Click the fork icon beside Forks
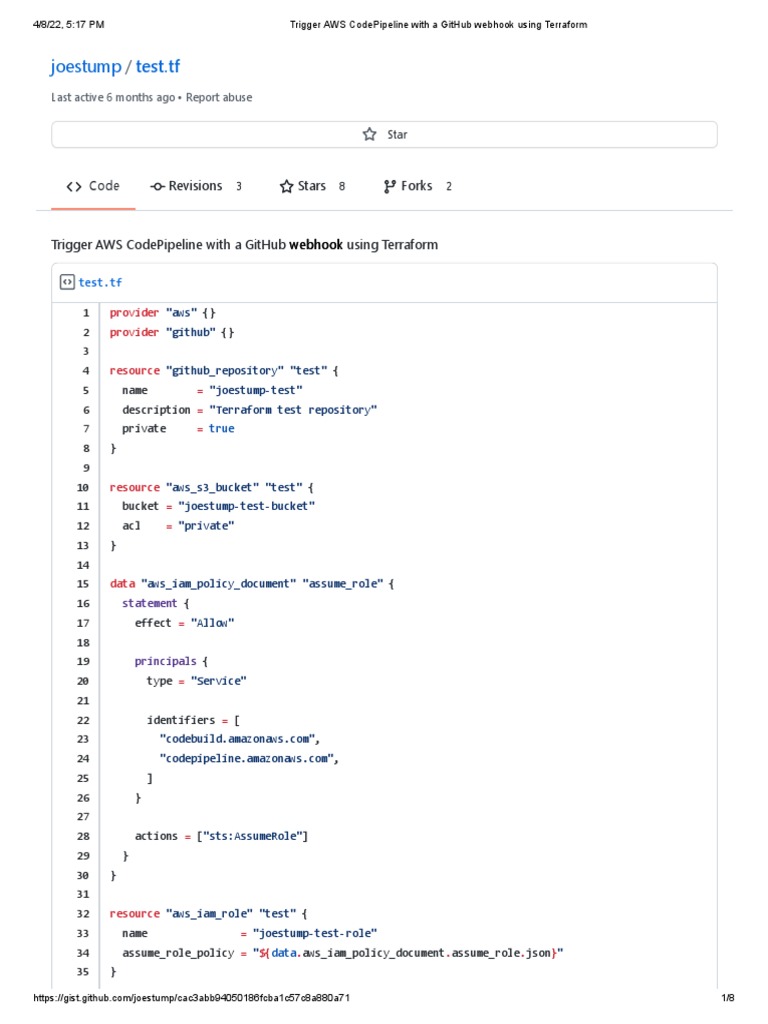 (x=390, y=187)
